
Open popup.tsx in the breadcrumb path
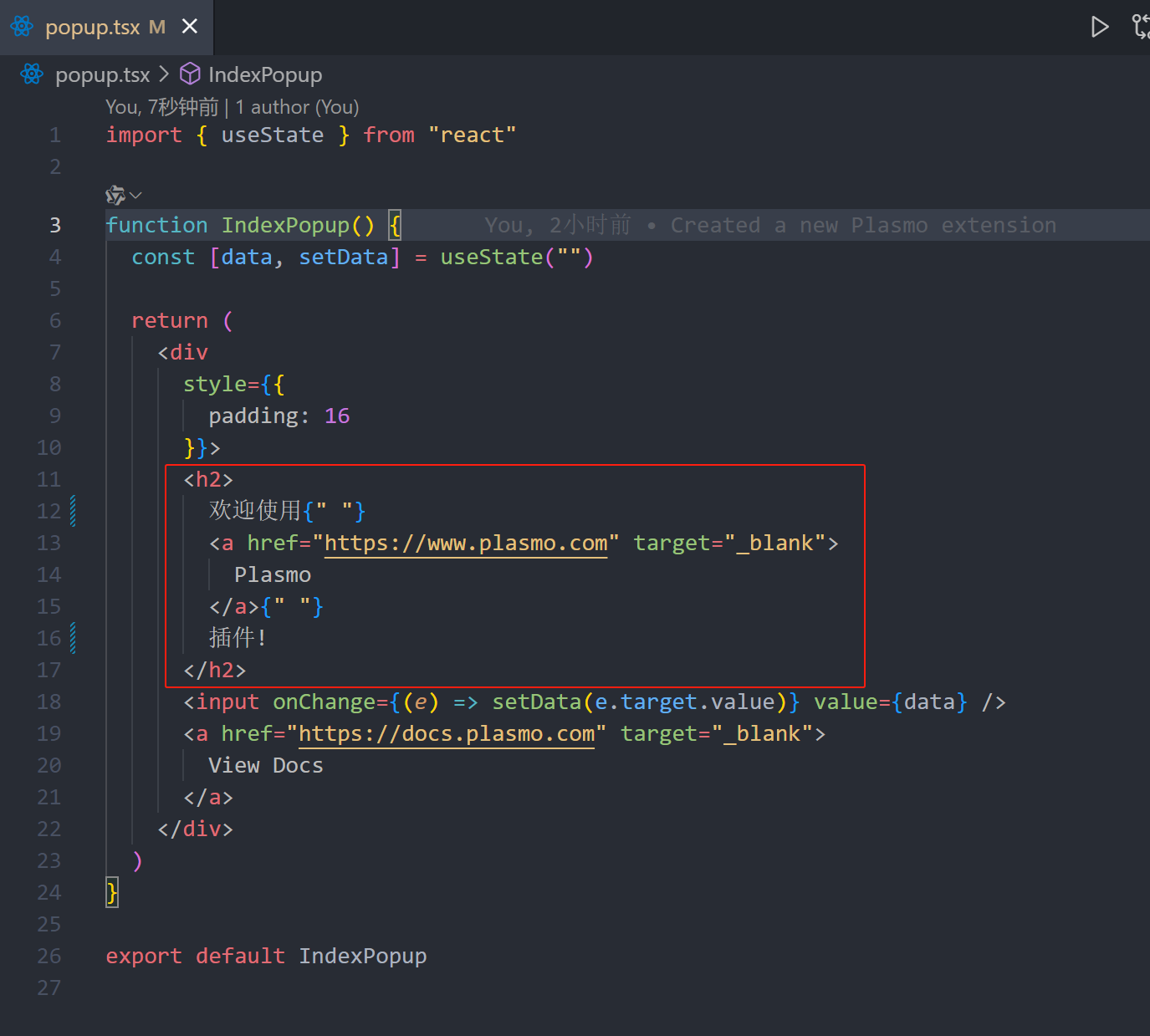tap(102, 74)
